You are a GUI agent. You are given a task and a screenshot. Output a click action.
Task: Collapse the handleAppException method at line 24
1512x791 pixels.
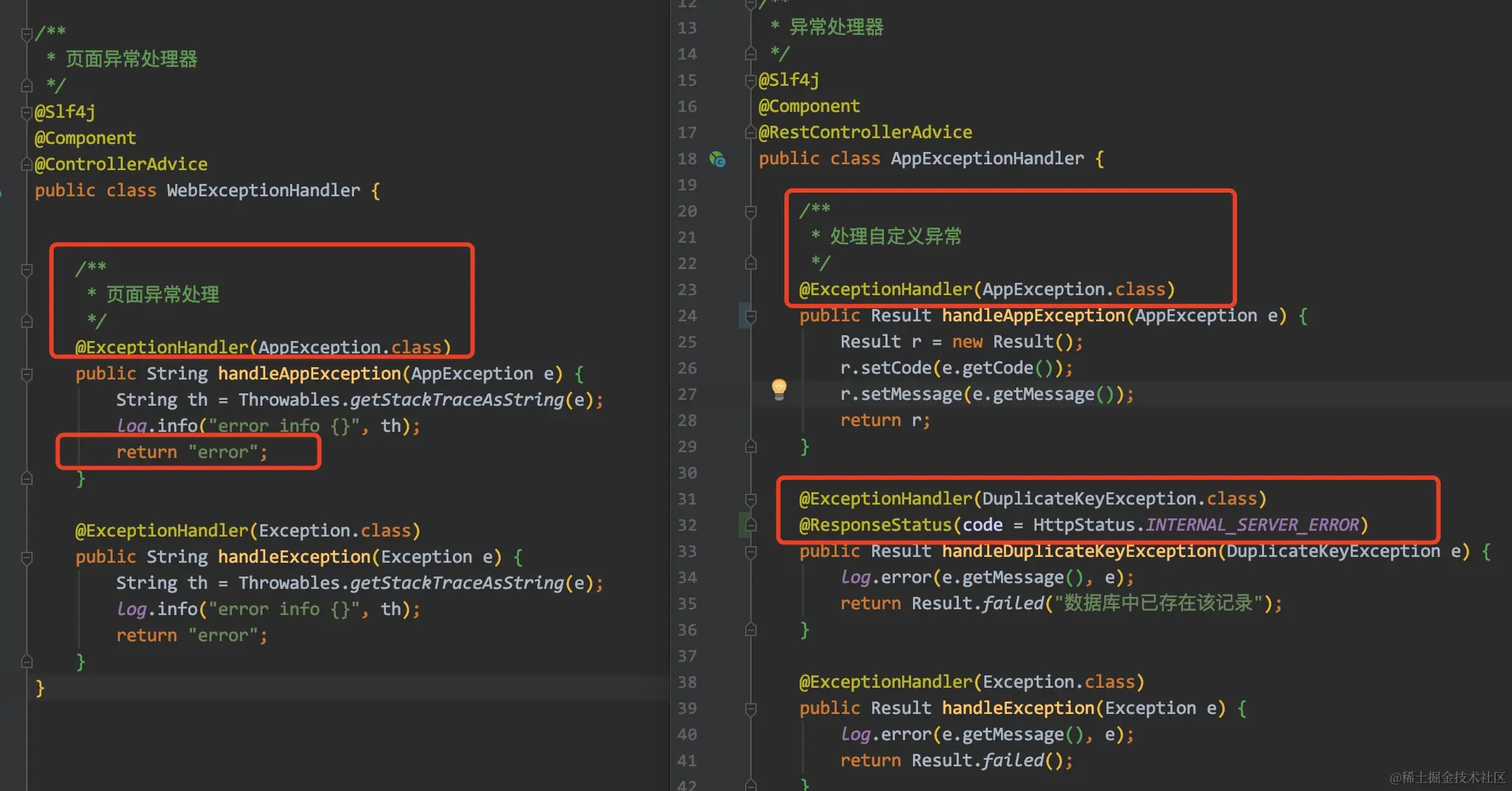point(751,316)
